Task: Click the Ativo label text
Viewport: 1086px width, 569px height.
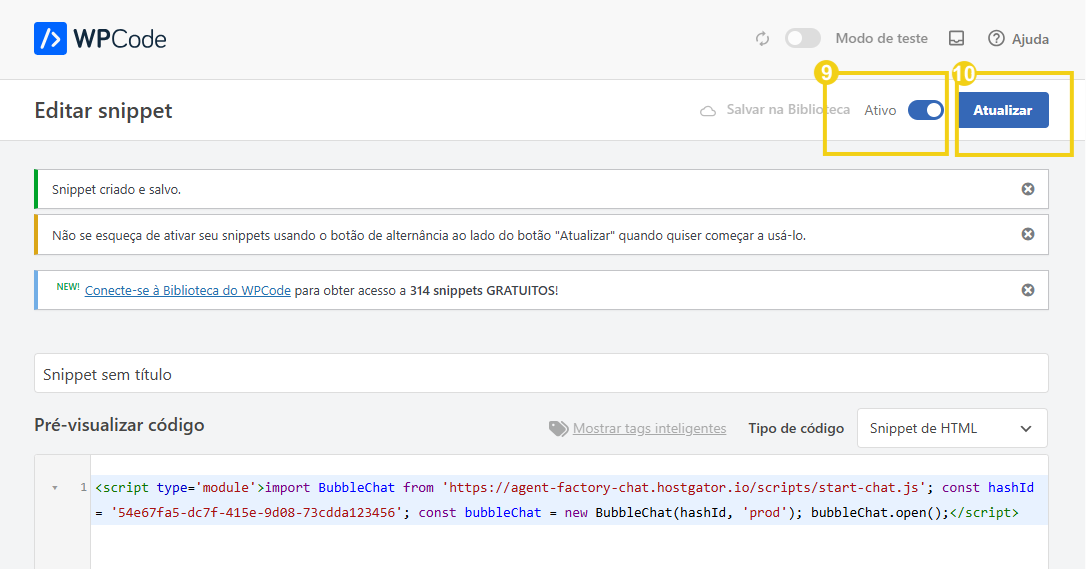Action: point(880,111)
